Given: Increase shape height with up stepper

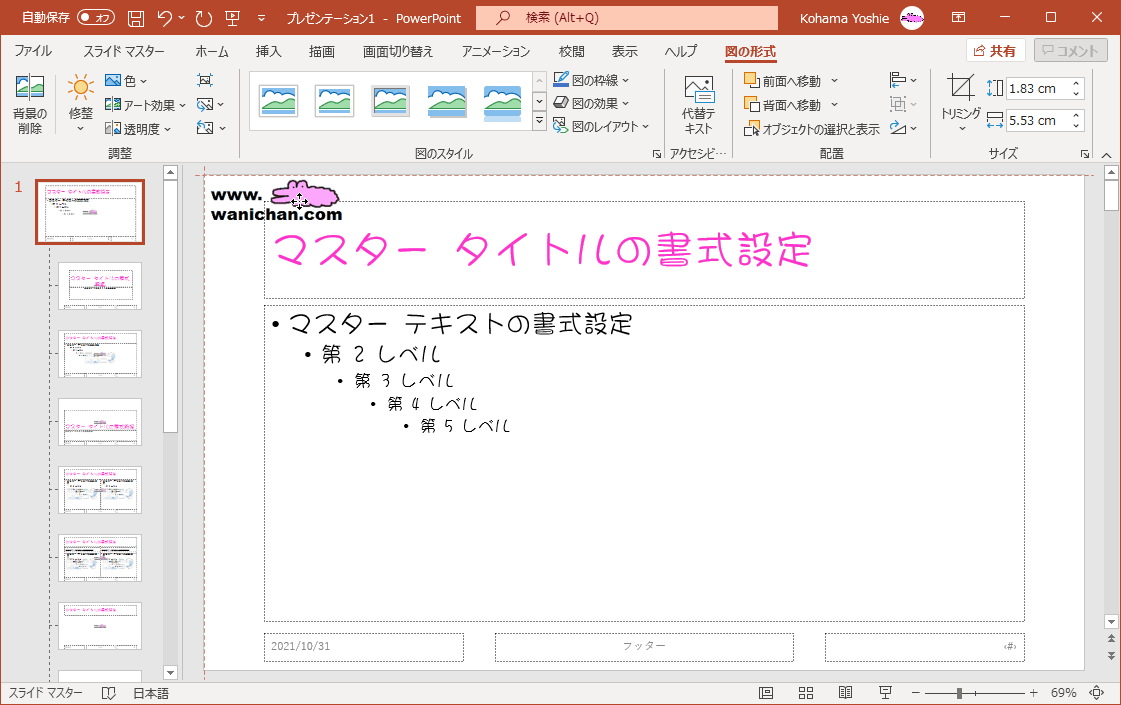Looking at the screenshot, I should coord(1076,84).
